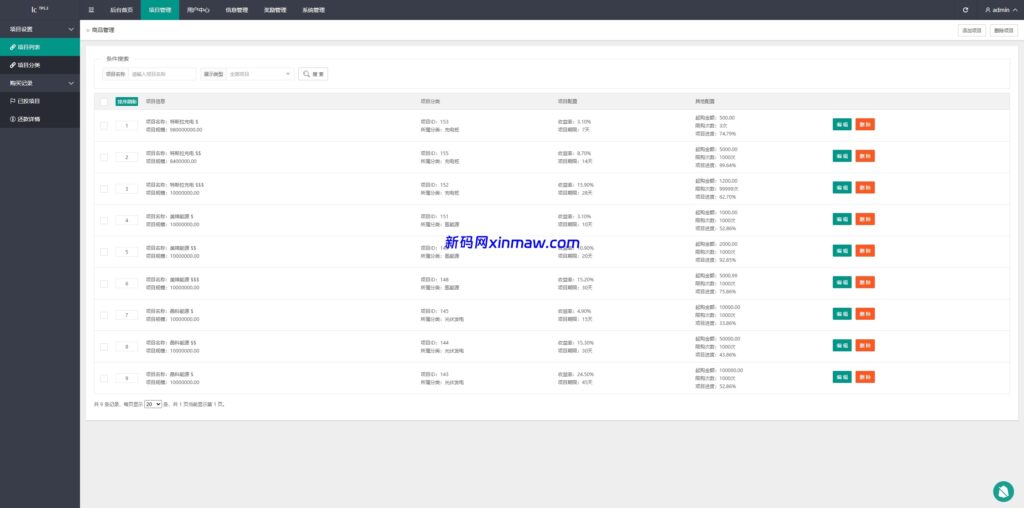Click the logo in the top-left corner

click(40, 9)
